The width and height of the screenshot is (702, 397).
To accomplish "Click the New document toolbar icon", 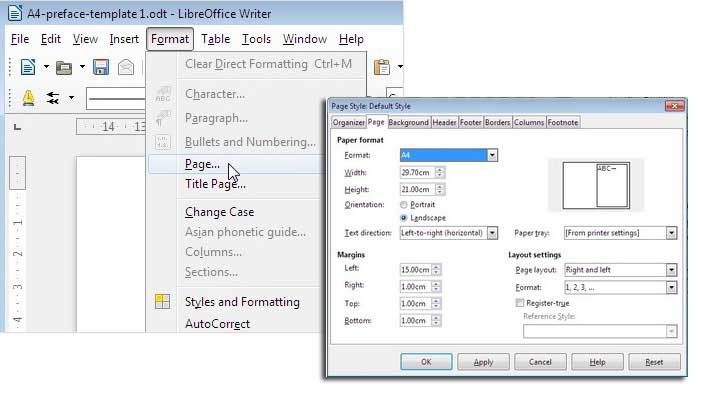I will coord(28,68).
